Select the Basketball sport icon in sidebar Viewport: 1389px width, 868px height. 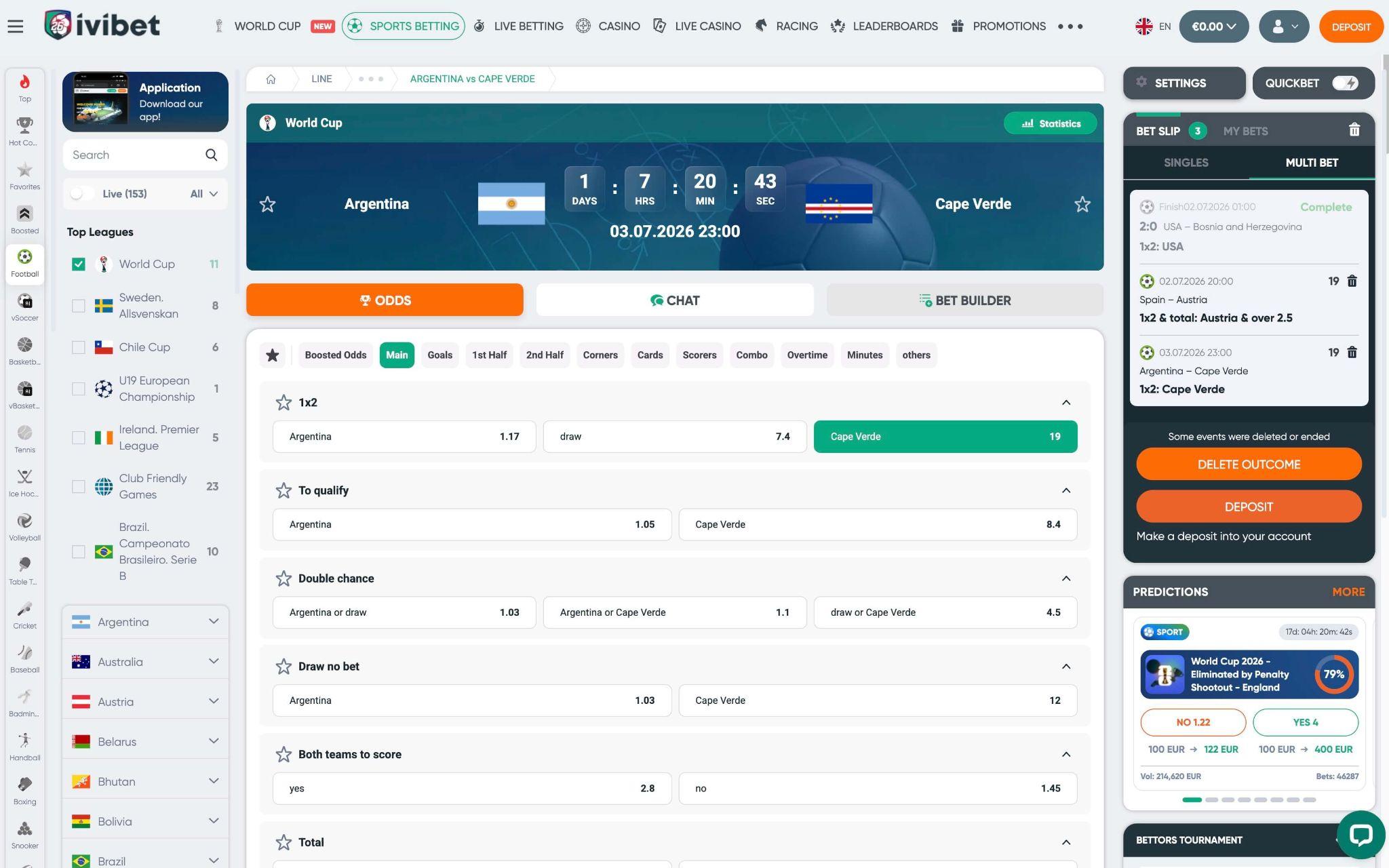(24, 351)
